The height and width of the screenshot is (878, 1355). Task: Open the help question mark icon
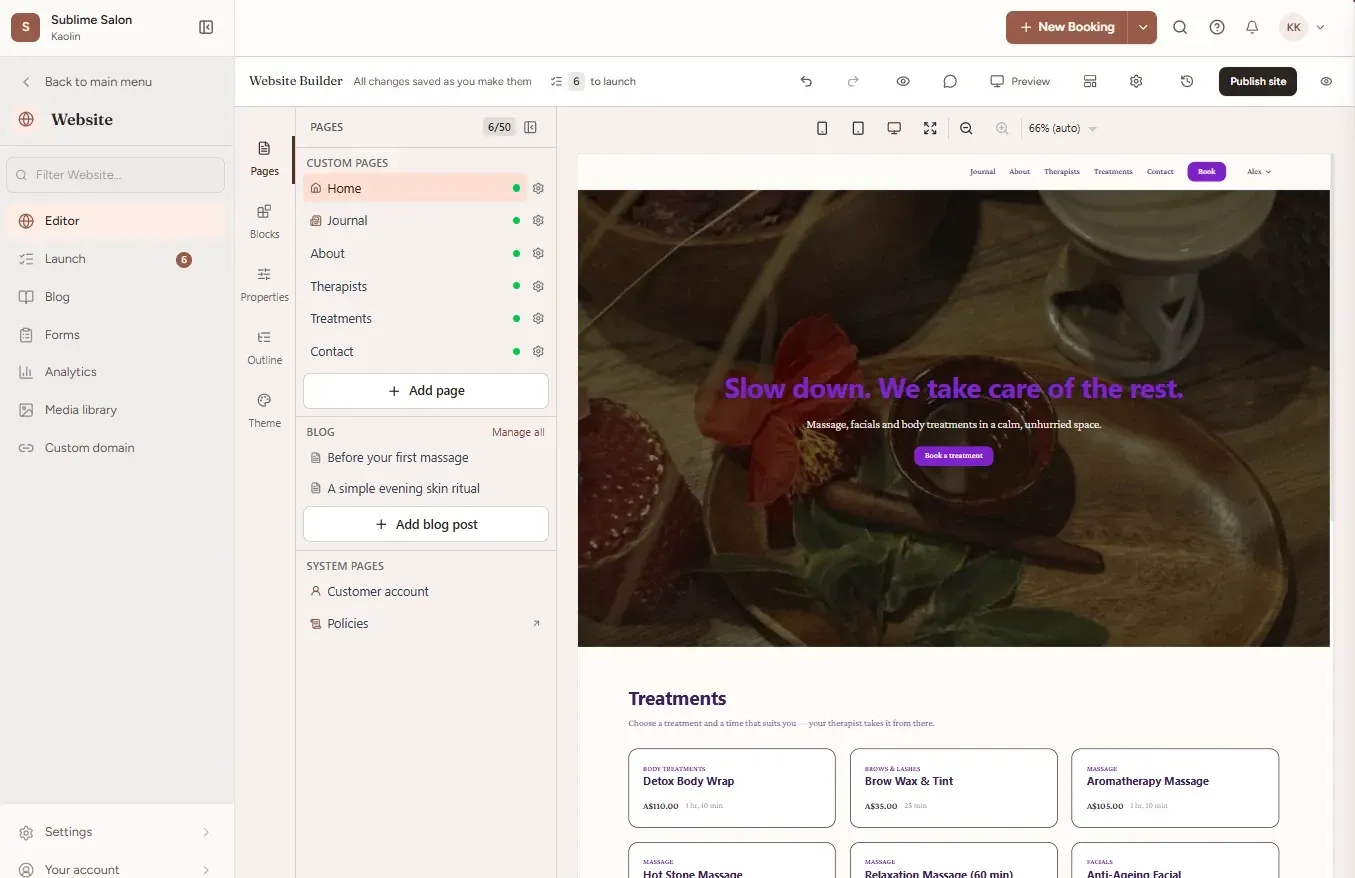[x=1217, y=27]
